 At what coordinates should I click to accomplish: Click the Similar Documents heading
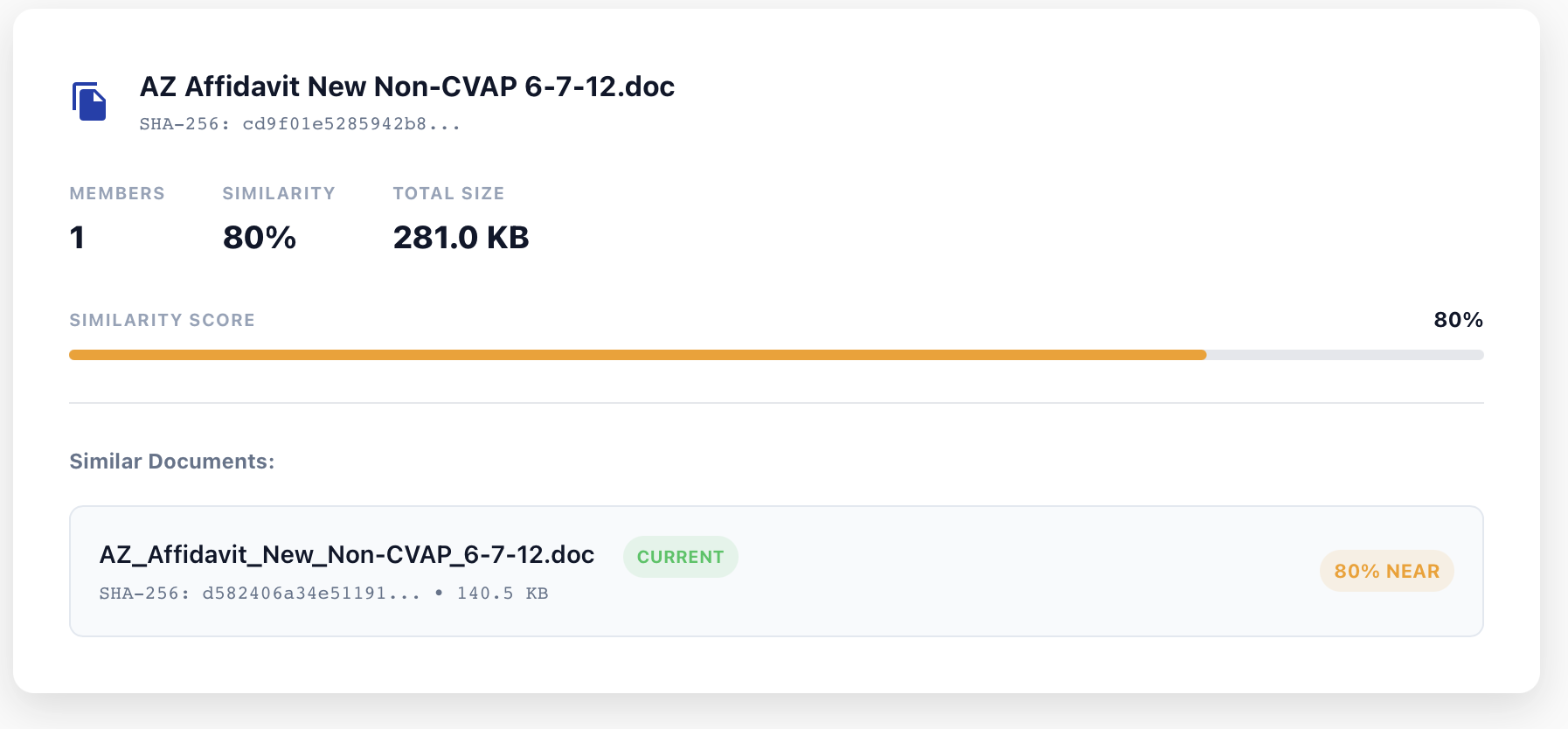point(172,462)
